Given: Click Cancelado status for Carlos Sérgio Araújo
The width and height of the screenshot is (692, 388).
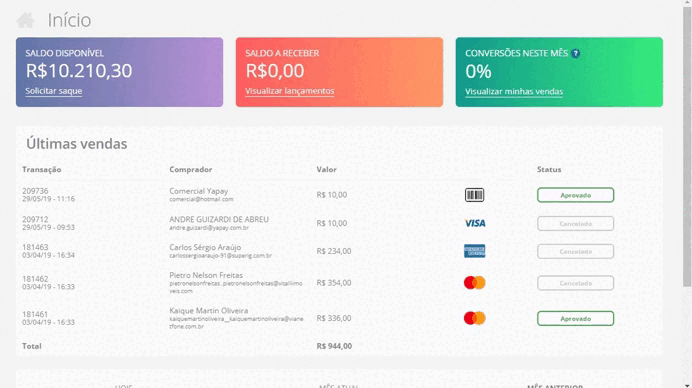Looking at the screenshot, I should tap(575, 252).
